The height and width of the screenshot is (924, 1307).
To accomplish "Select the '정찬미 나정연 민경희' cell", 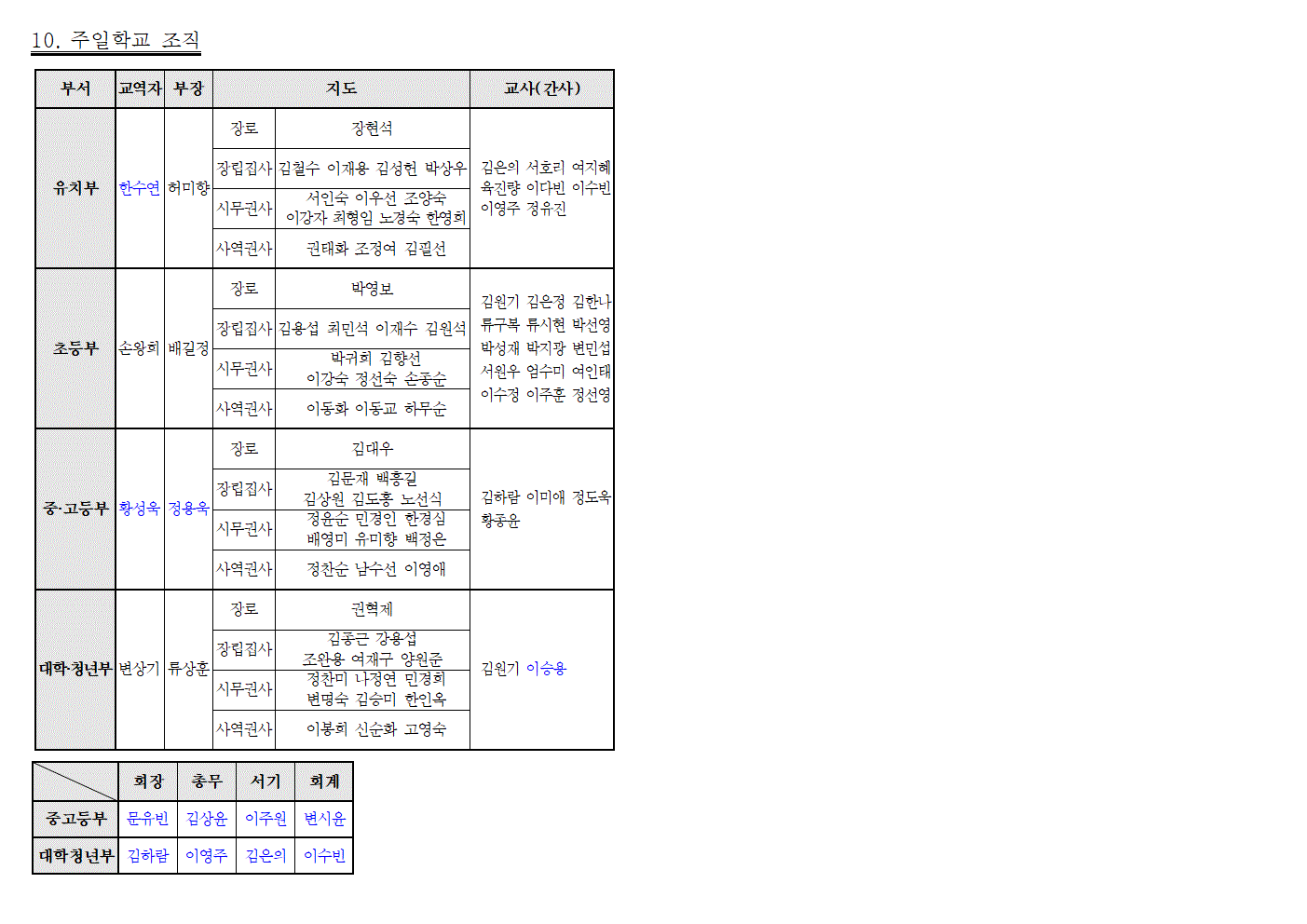I will pos(373,689).
